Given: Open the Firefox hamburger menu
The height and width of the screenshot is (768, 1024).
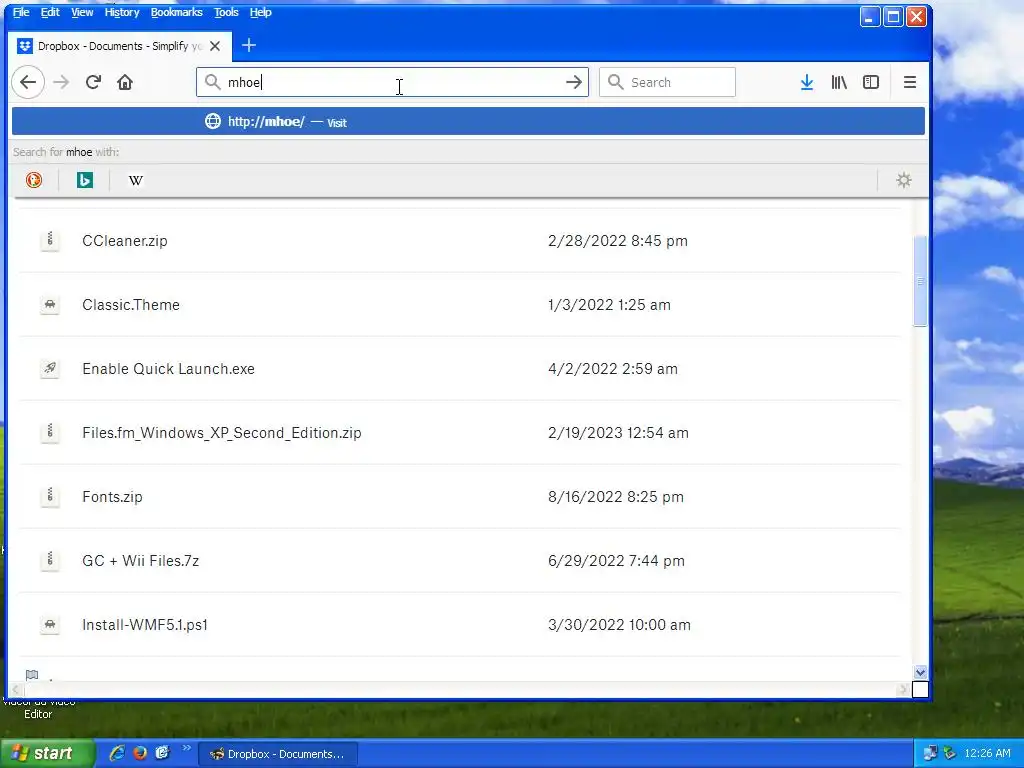Looking at the screenshot, I should [909, 82].
